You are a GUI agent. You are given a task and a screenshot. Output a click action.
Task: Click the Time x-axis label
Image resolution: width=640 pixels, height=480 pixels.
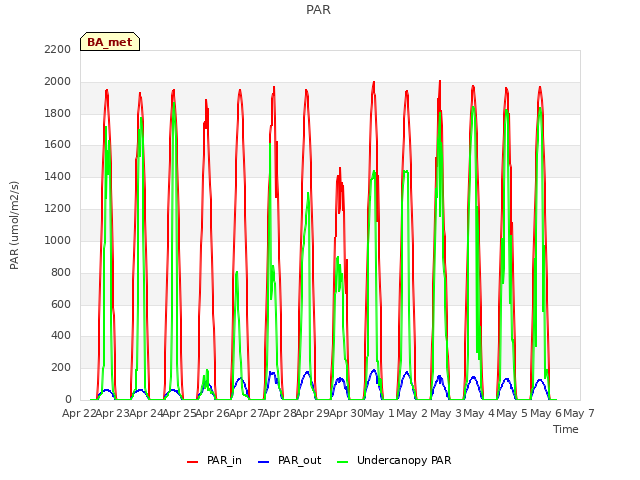click(x=565, y=429)
